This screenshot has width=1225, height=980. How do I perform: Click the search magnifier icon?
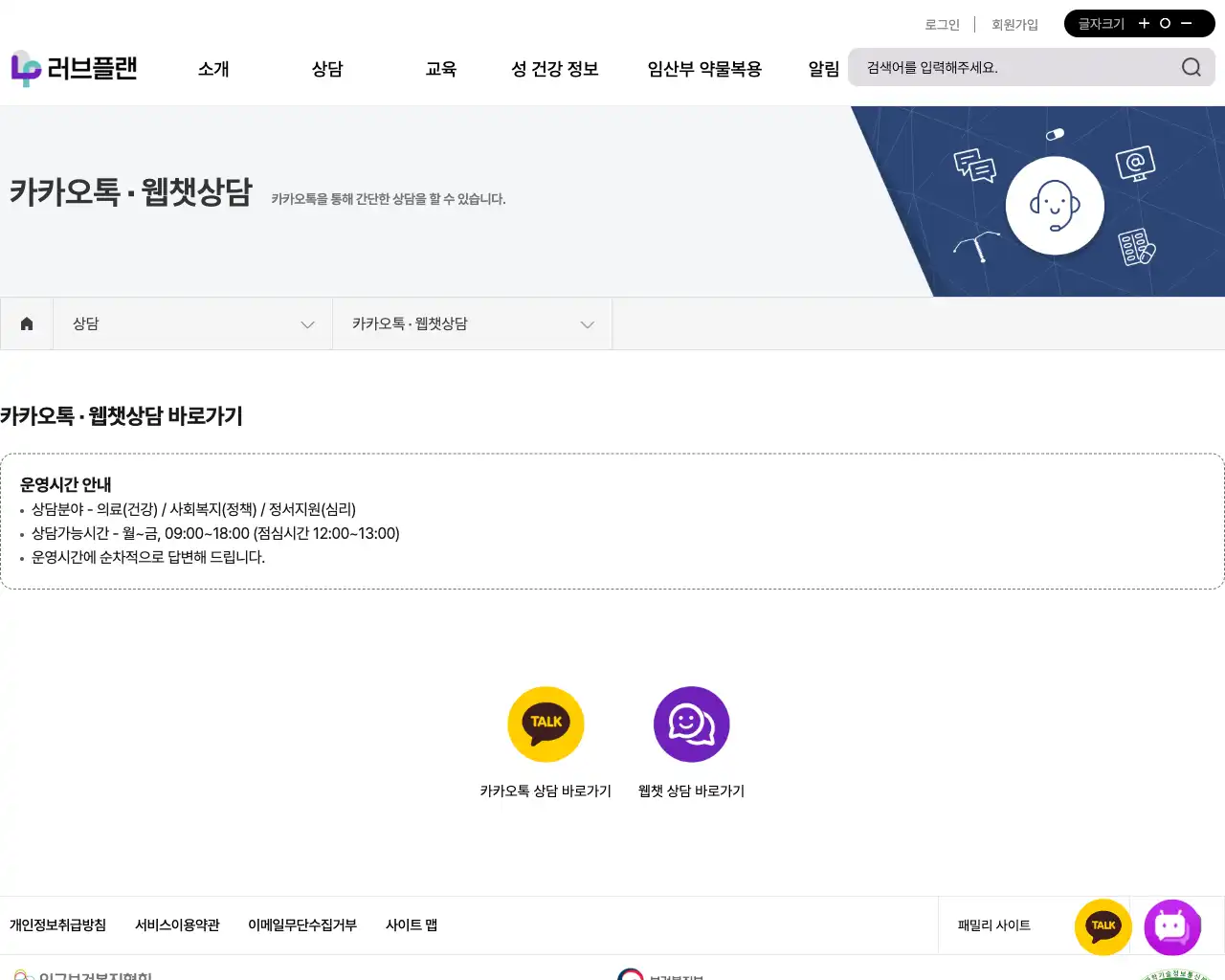[1191, 67]
